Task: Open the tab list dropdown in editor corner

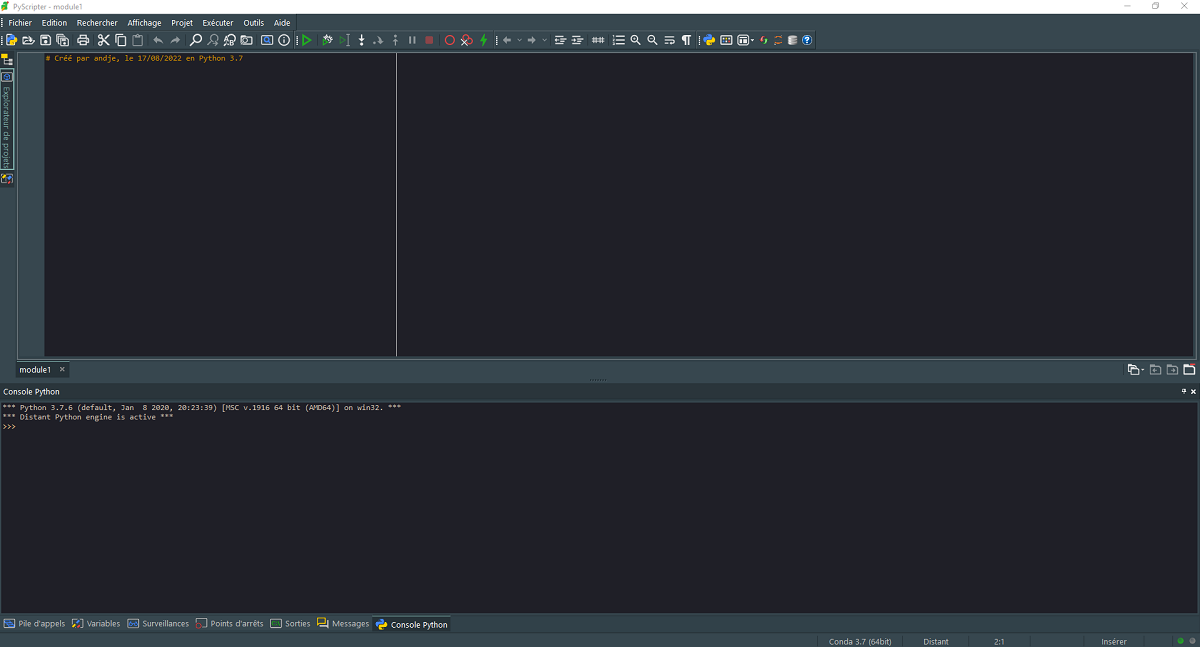Action: [x=1135, y=370]
